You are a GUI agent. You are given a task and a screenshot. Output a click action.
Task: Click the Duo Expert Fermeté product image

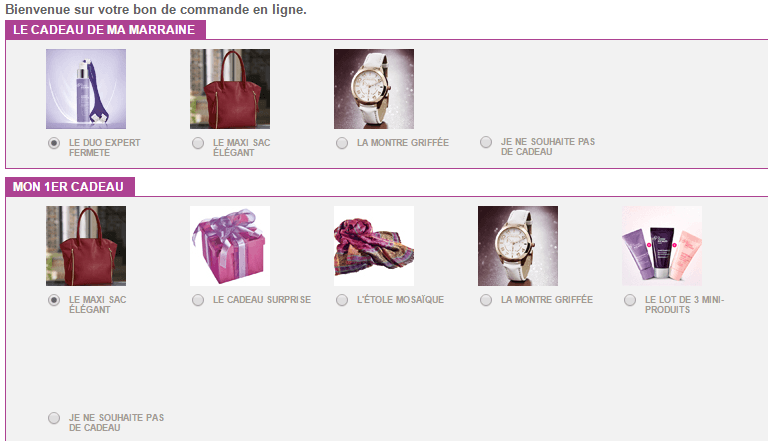pyautogui.click(x=86, y=89)
